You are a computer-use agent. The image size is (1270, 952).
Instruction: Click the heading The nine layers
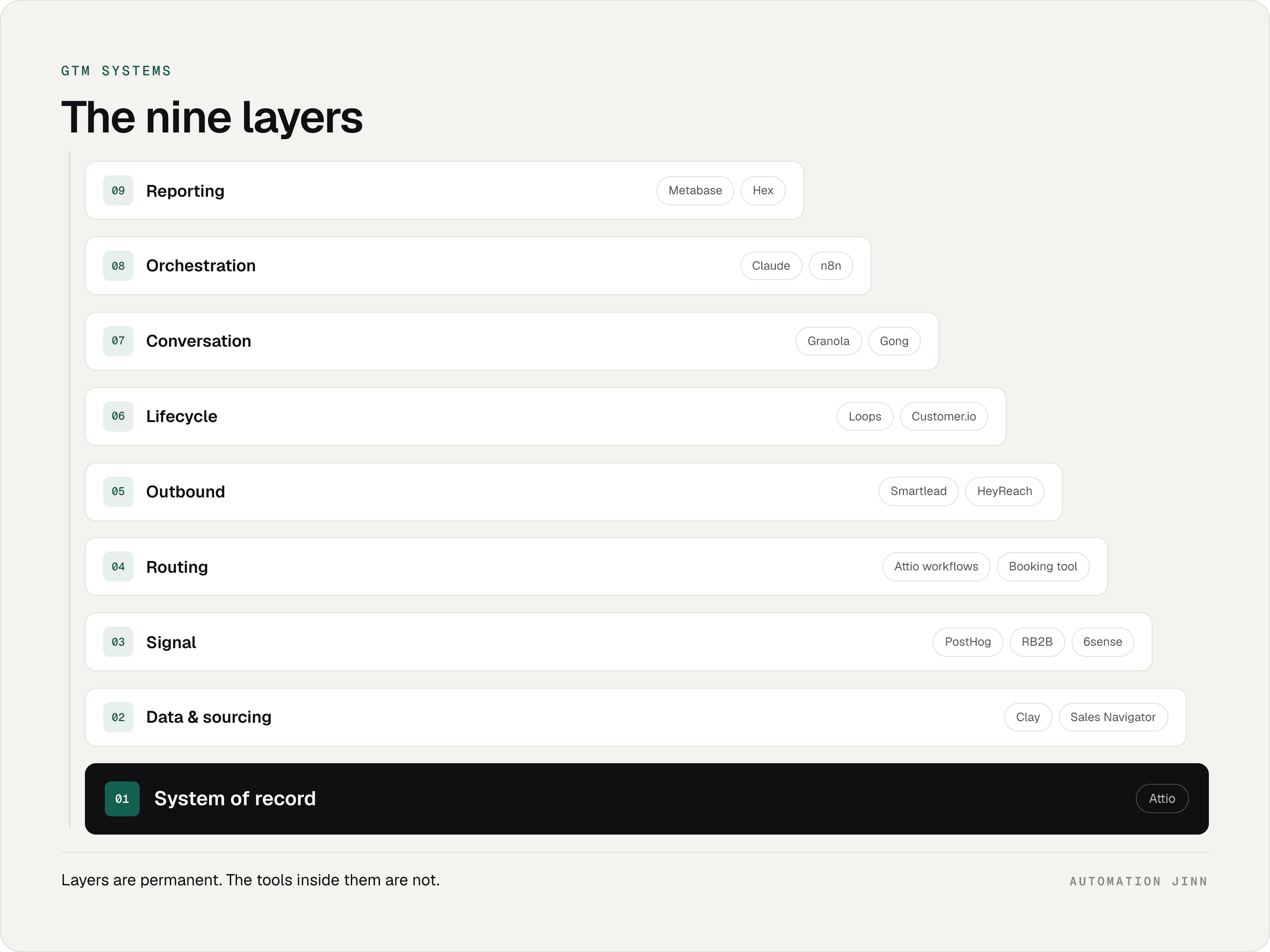click(212, 118)
